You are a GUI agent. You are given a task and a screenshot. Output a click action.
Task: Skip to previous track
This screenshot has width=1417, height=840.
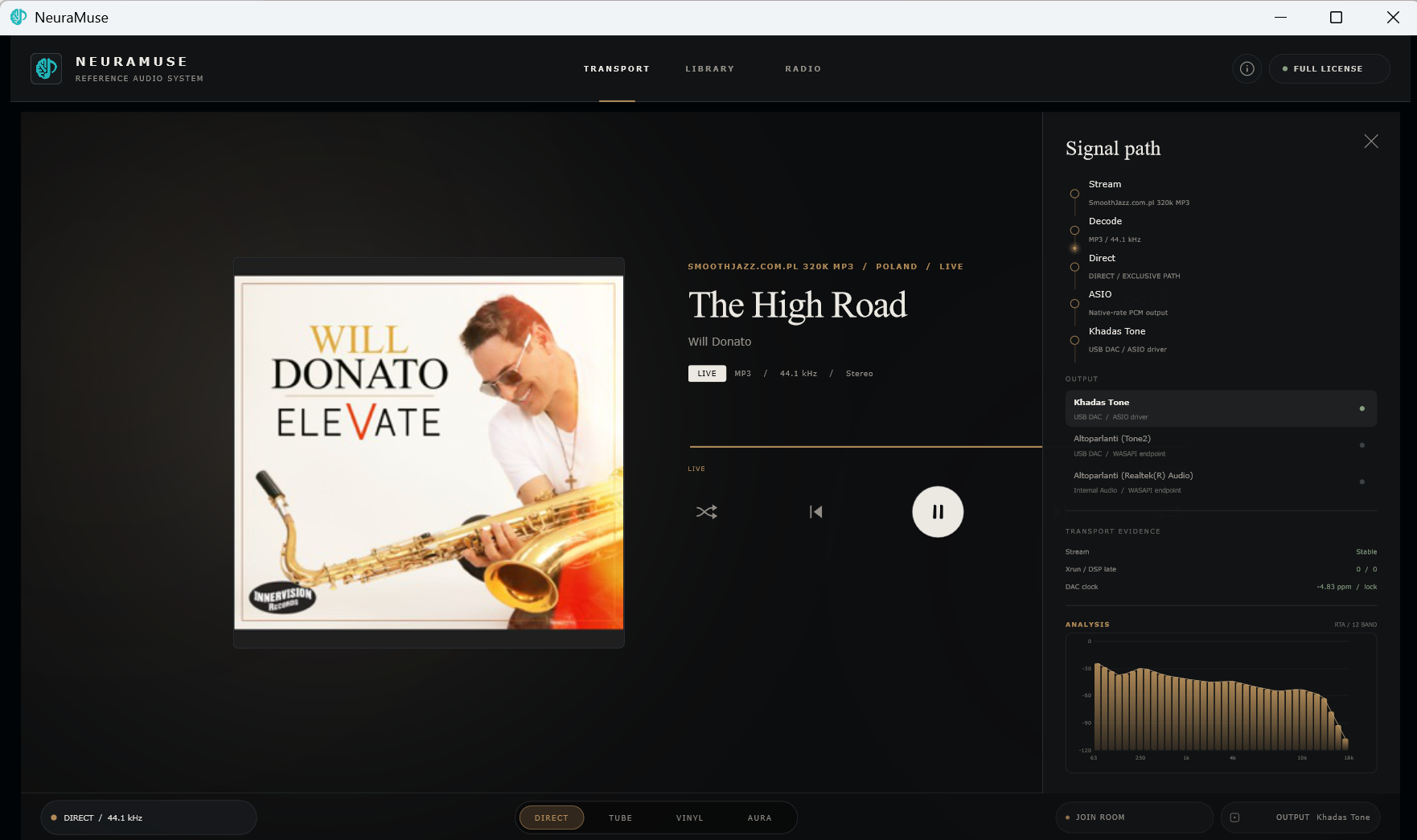[x=815, y=512]
